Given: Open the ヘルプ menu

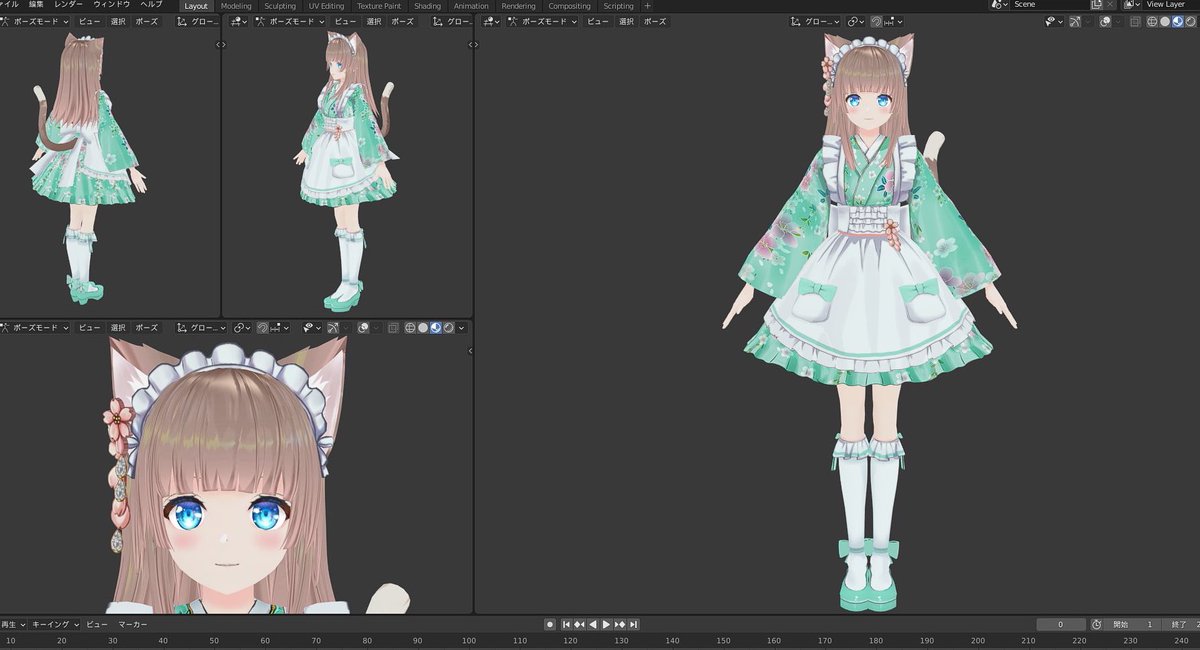Looking at the screenshot, I should (151, 5).
